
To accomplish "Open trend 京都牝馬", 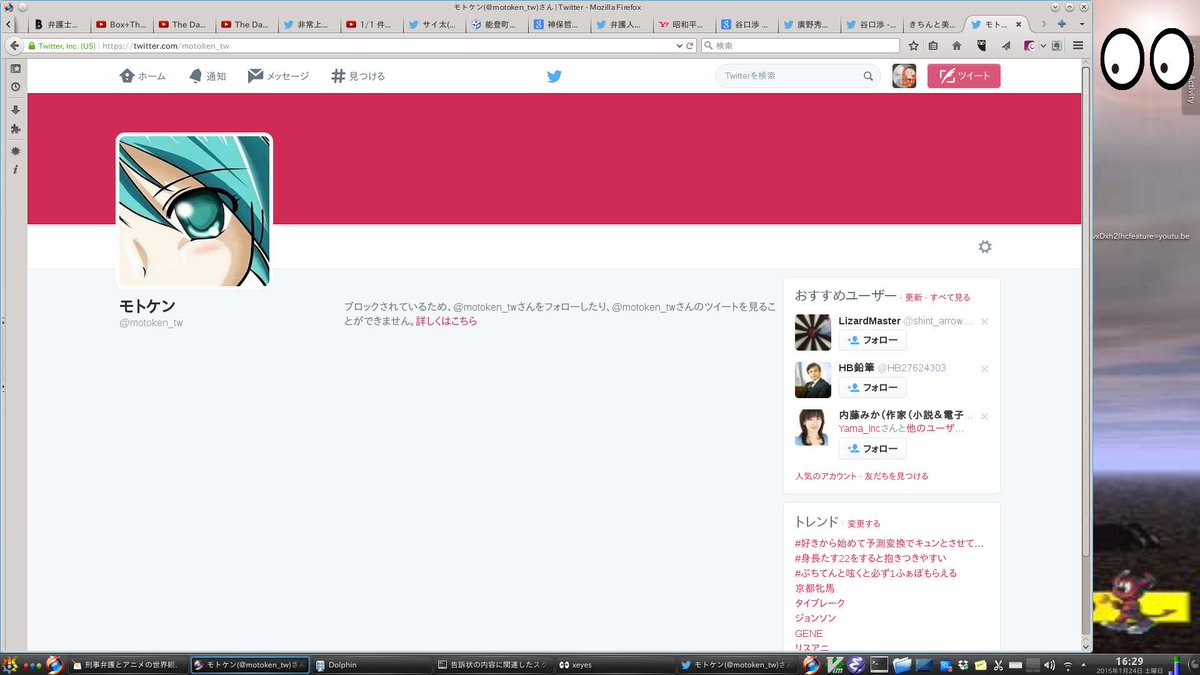I will click(x=815, y=588).
